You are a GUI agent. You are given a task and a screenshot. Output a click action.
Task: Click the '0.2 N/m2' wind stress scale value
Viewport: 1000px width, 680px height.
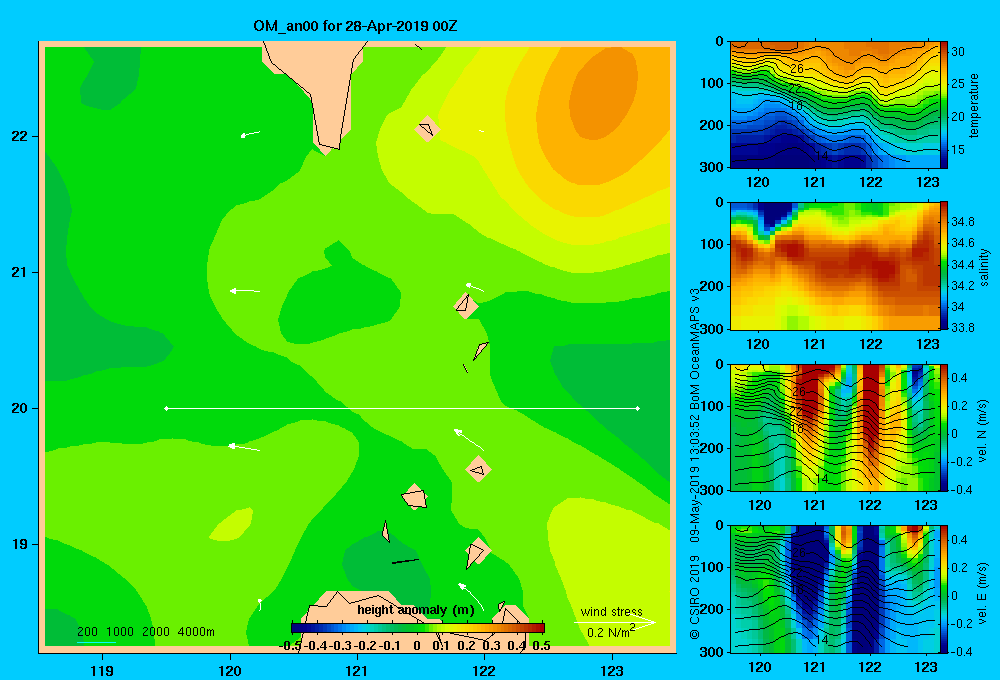click(610, 632)
